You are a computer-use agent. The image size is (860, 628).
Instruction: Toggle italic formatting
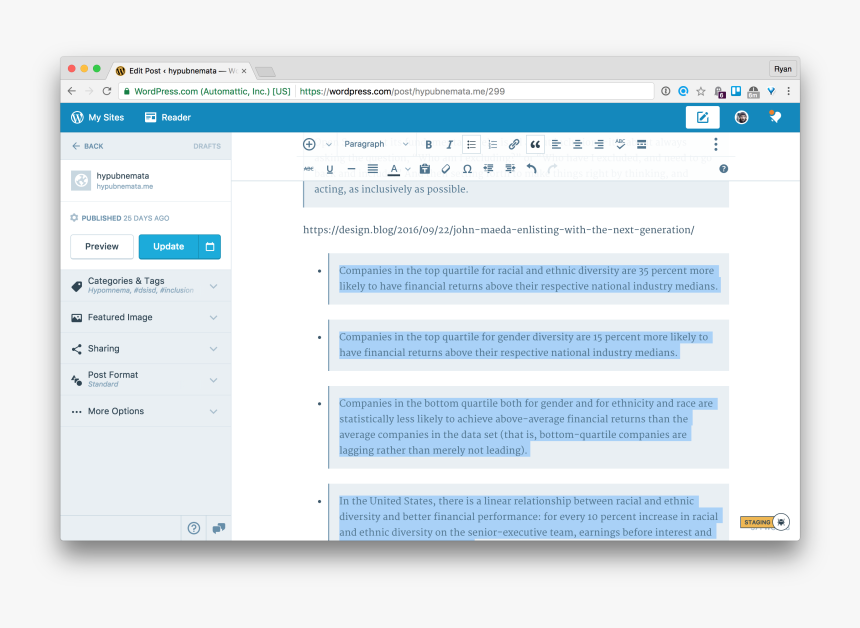pos(449,144)
